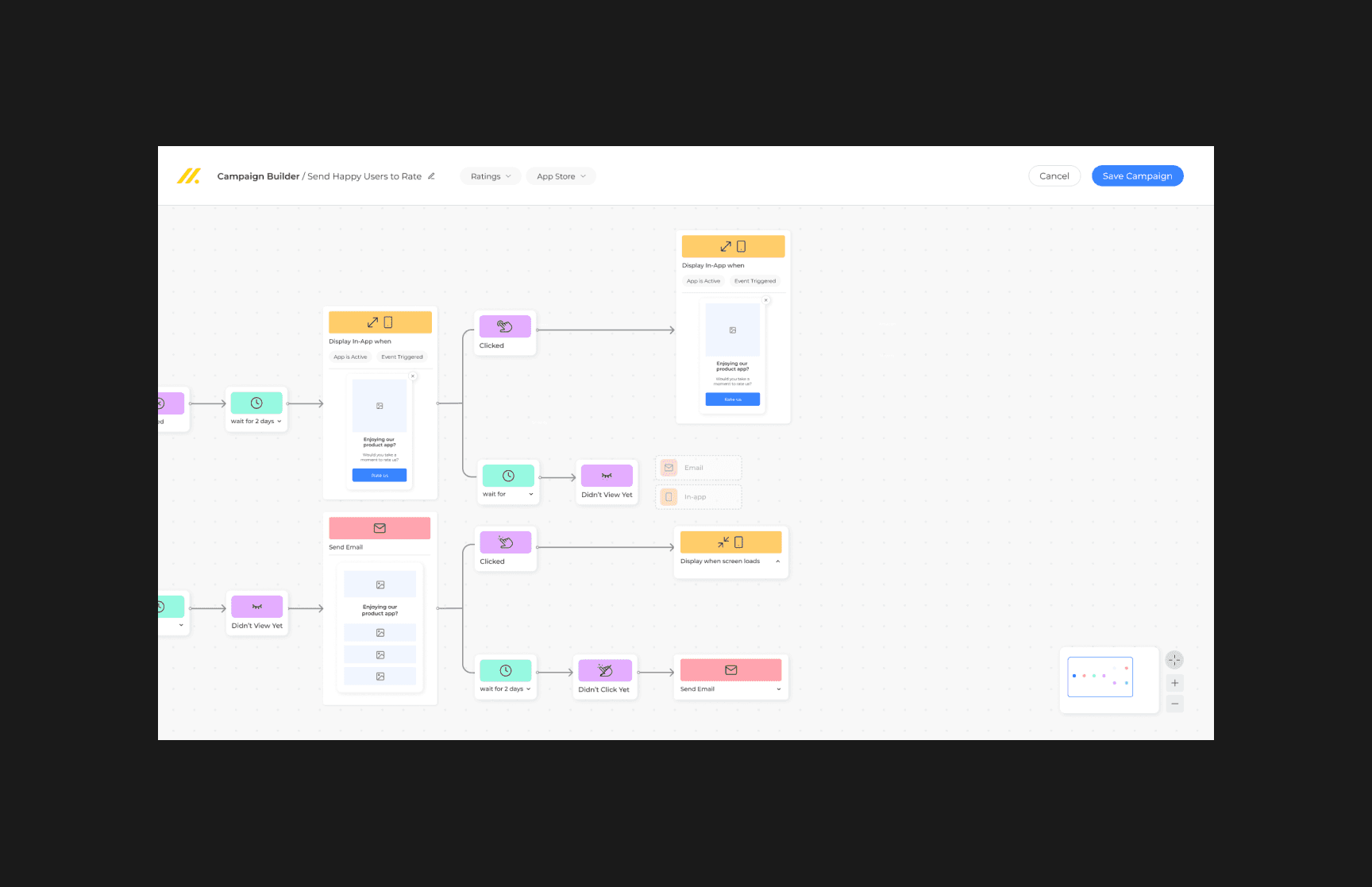Select the upper Clicked node hand icon

tap(505, 326)
